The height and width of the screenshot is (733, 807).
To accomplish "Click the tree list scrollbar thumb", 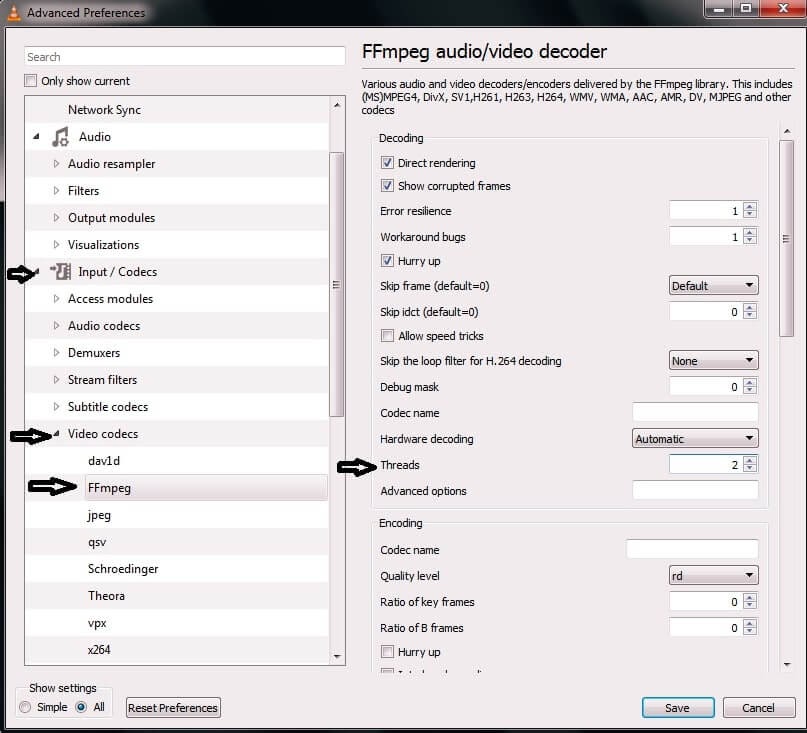I will pos(336,285).
